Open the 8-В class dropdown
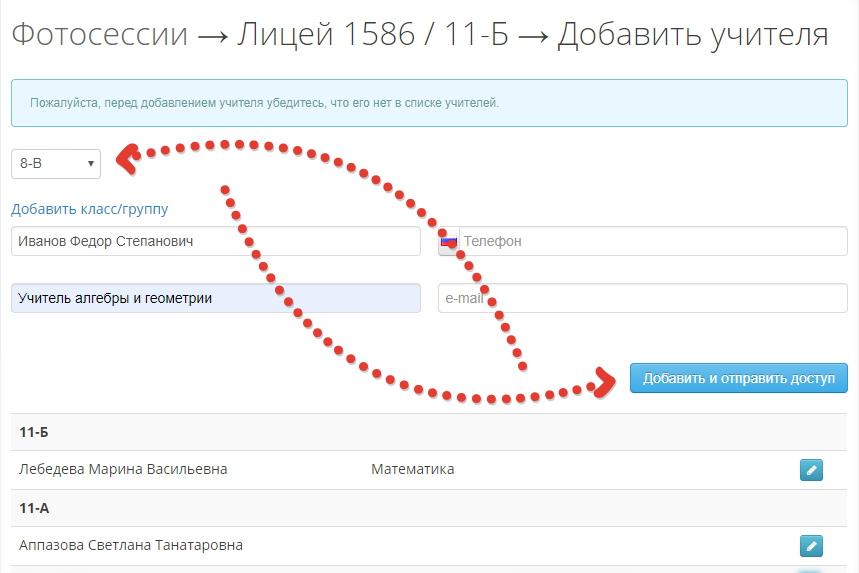 point(56,163)
